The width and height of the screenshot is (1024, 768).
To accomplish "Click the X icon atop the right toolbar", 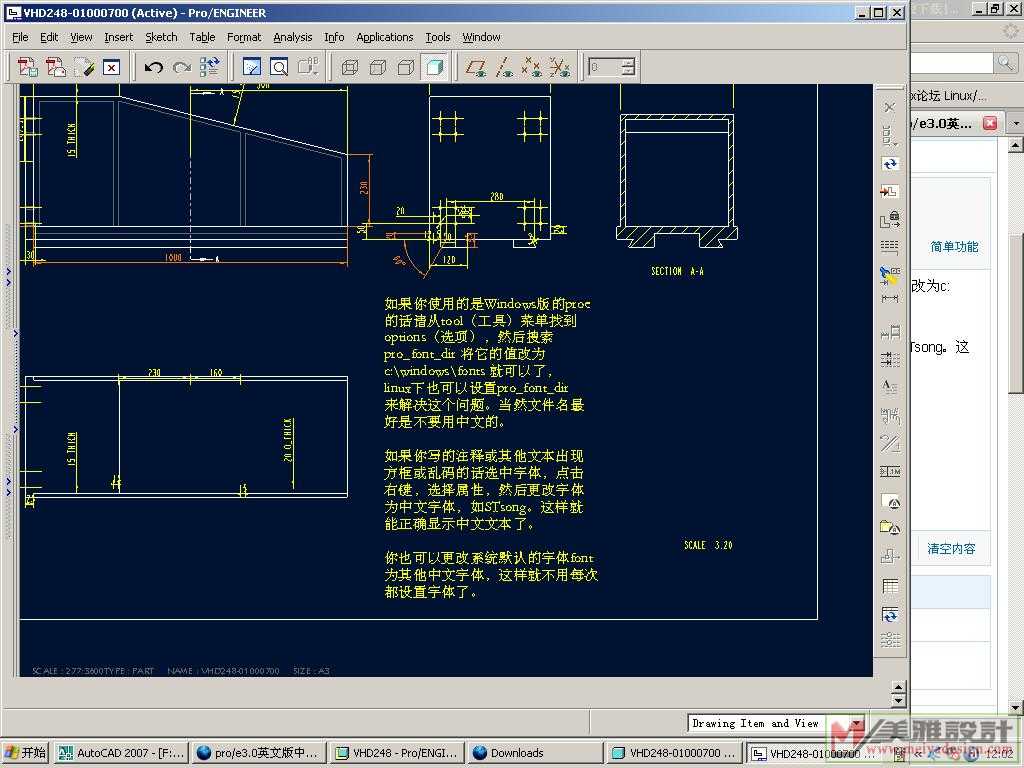I will (889, 107).
